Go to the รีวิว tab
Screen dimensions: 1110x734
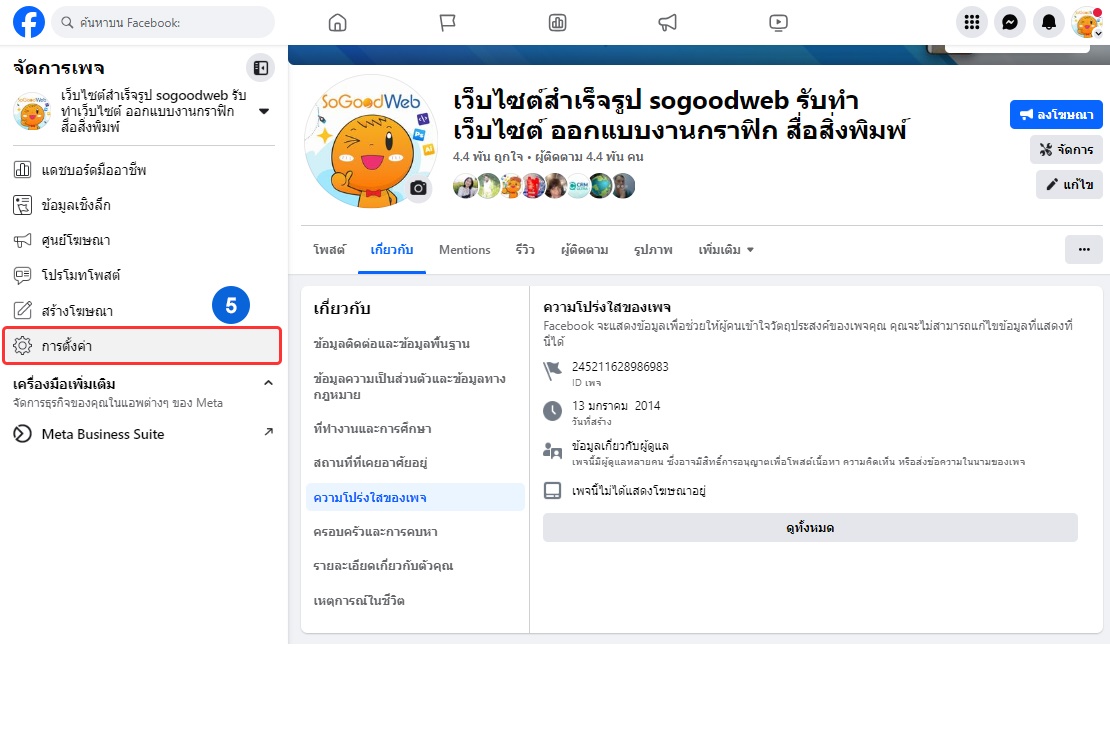pos(525,250)
